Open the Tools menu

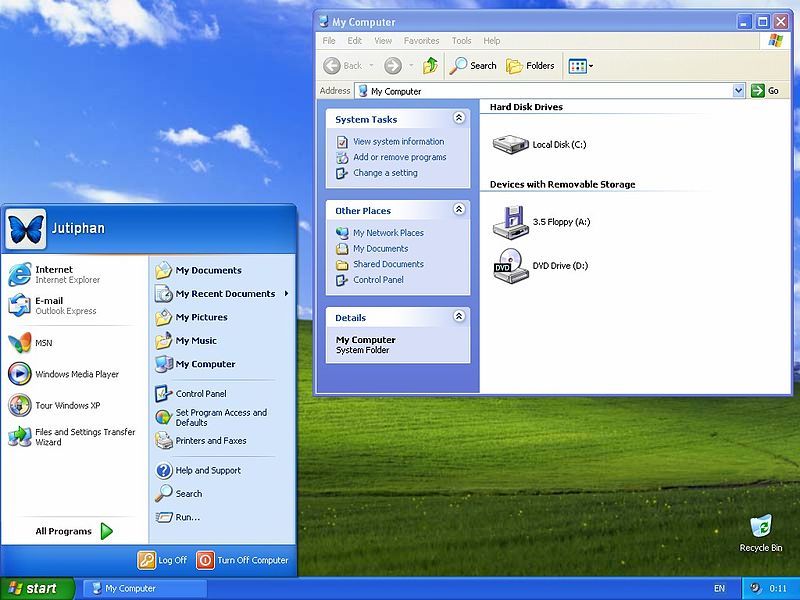pyautogui.click(x=461, y=41)
